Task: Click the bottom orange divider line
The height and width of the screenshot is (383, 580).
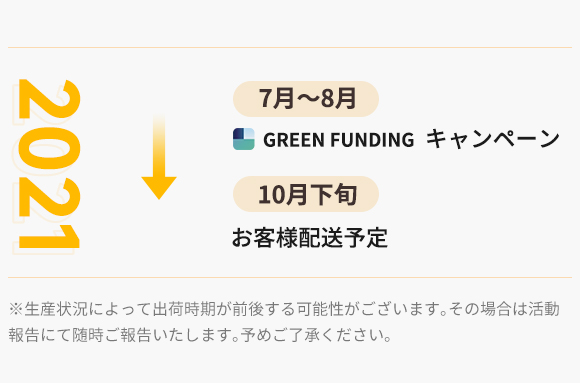Action: coord(290,277)
